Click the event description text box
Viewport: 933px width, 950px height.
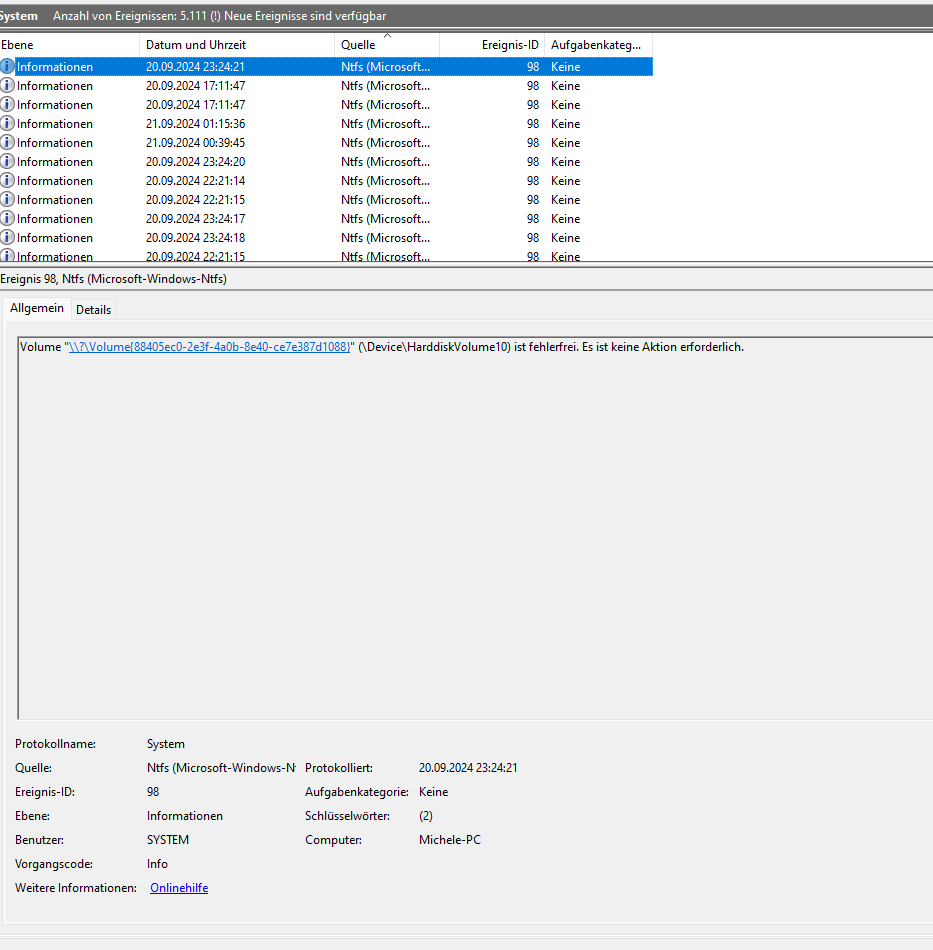pos(476,528)
